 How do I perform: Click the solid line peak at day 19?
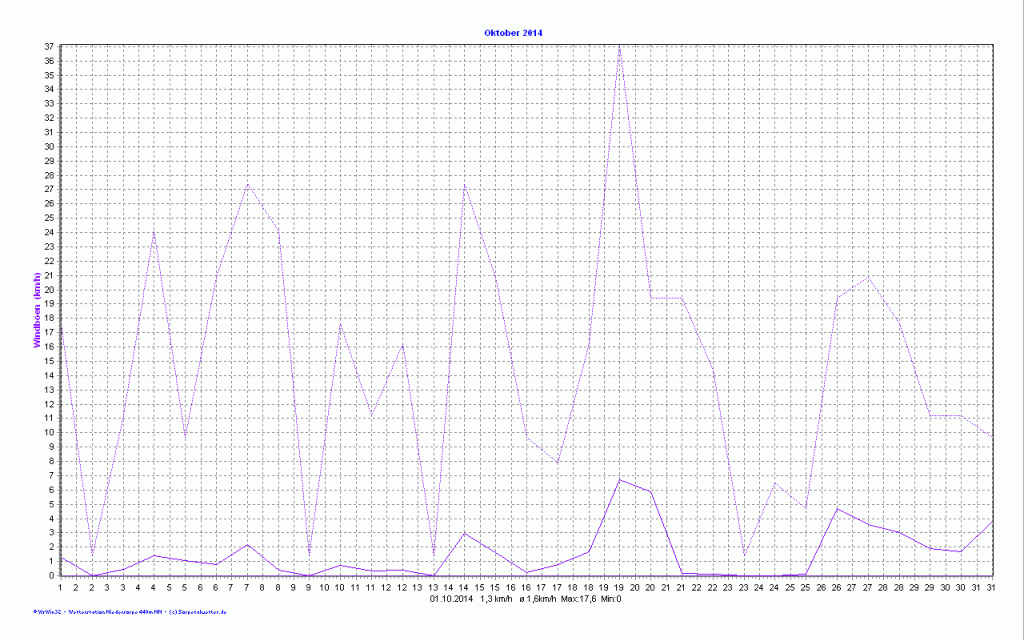tap(620, 480)
